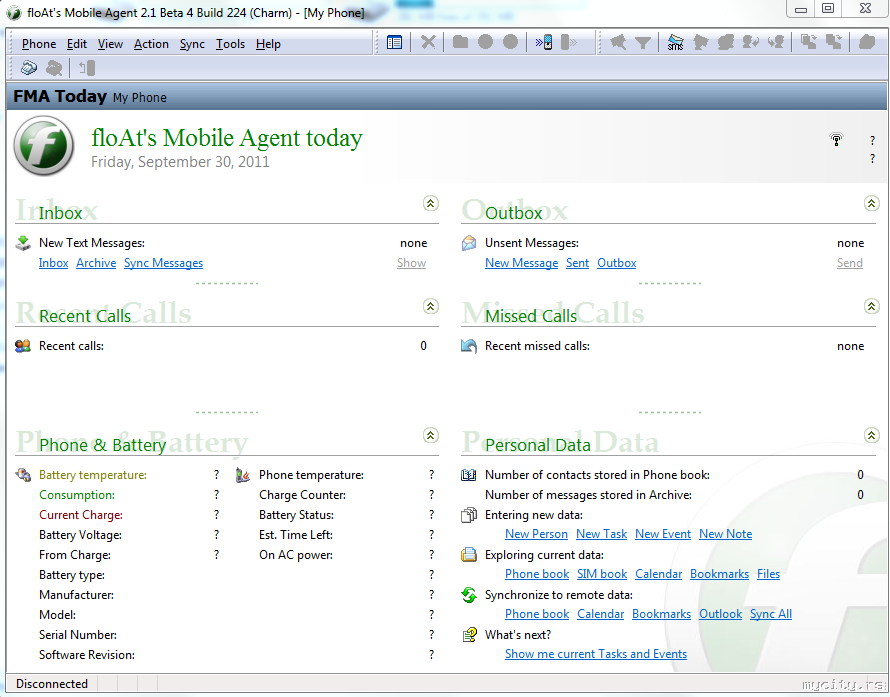
Task: Click the Battery Voltage label
Action: coord(80,535)
